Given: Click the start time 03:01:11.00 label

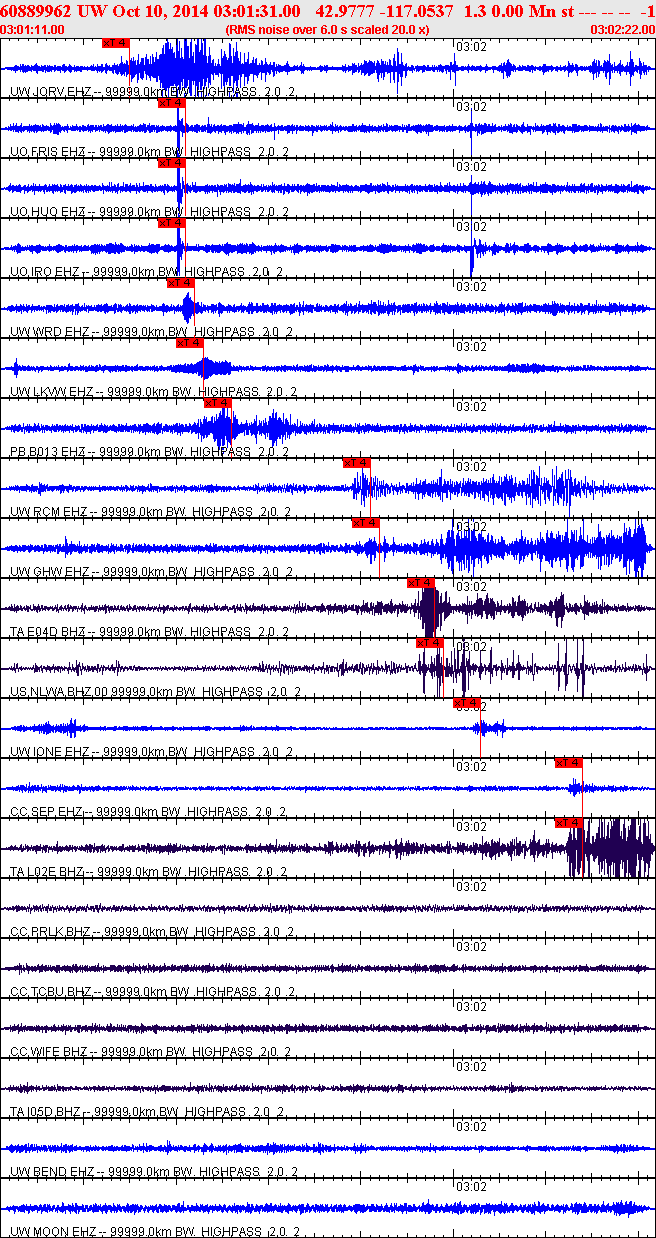Looking at the screenshot, I should click(33, 30).
